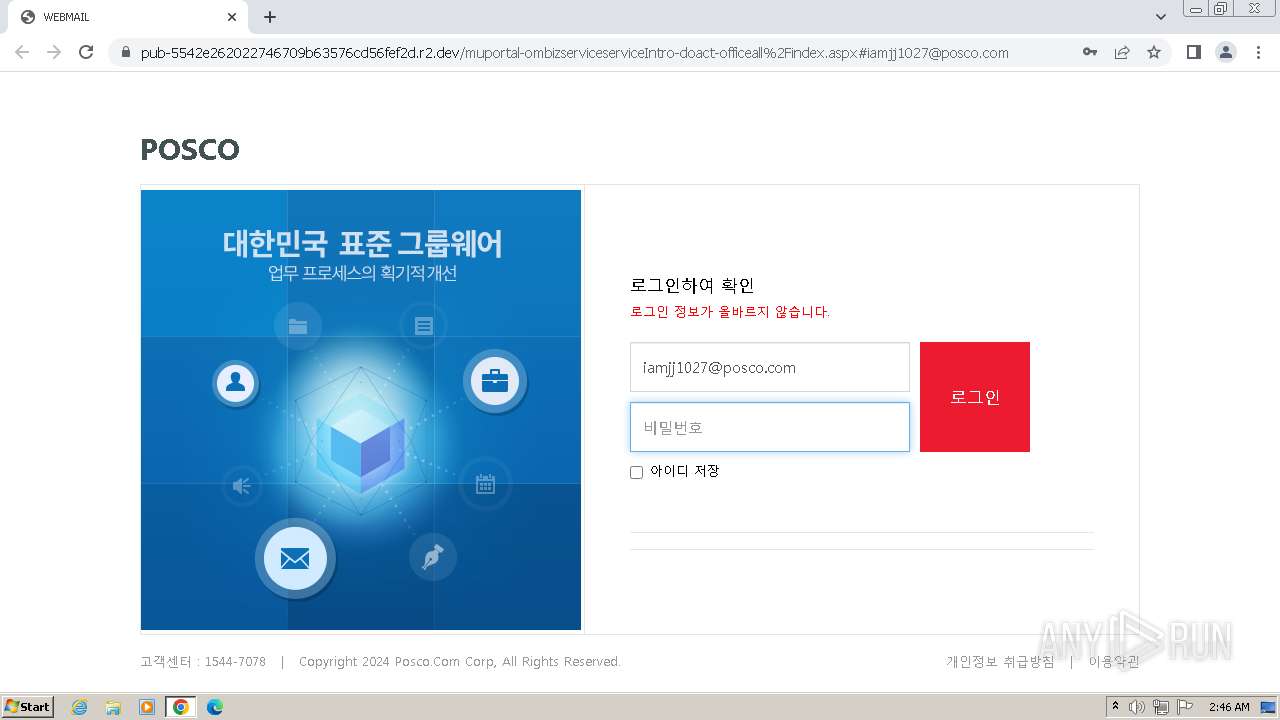Open 개인정보 취급방침 link
Viewport: 1280px width, 720px height.
click(x=1000, y=662)
